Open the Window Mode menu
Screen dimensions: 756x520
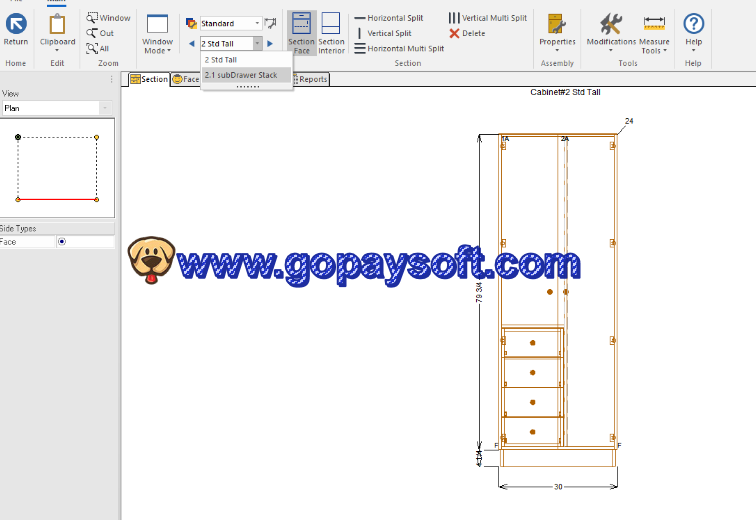157,34
